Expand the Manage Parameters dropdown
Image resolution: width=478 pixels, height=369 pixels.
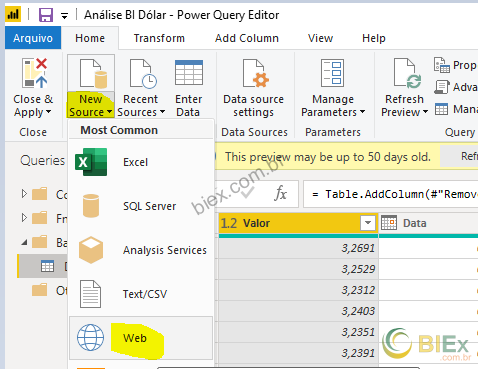click(362, 112)
